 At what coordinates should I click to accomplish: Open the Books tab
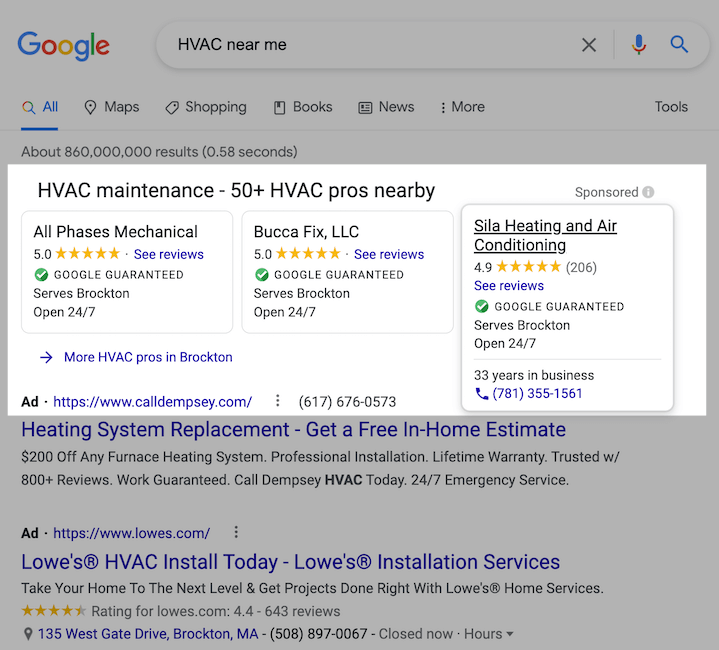303,107
